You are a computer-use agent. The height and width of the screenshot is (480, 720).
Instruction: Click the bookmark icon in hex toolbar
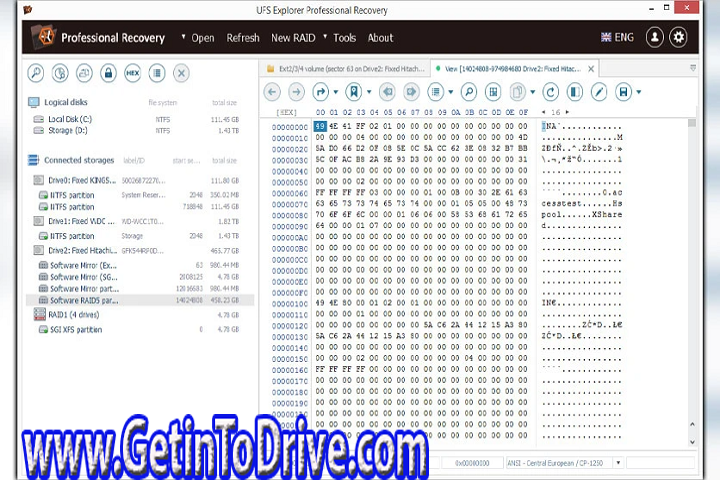[x=354, y=92]
